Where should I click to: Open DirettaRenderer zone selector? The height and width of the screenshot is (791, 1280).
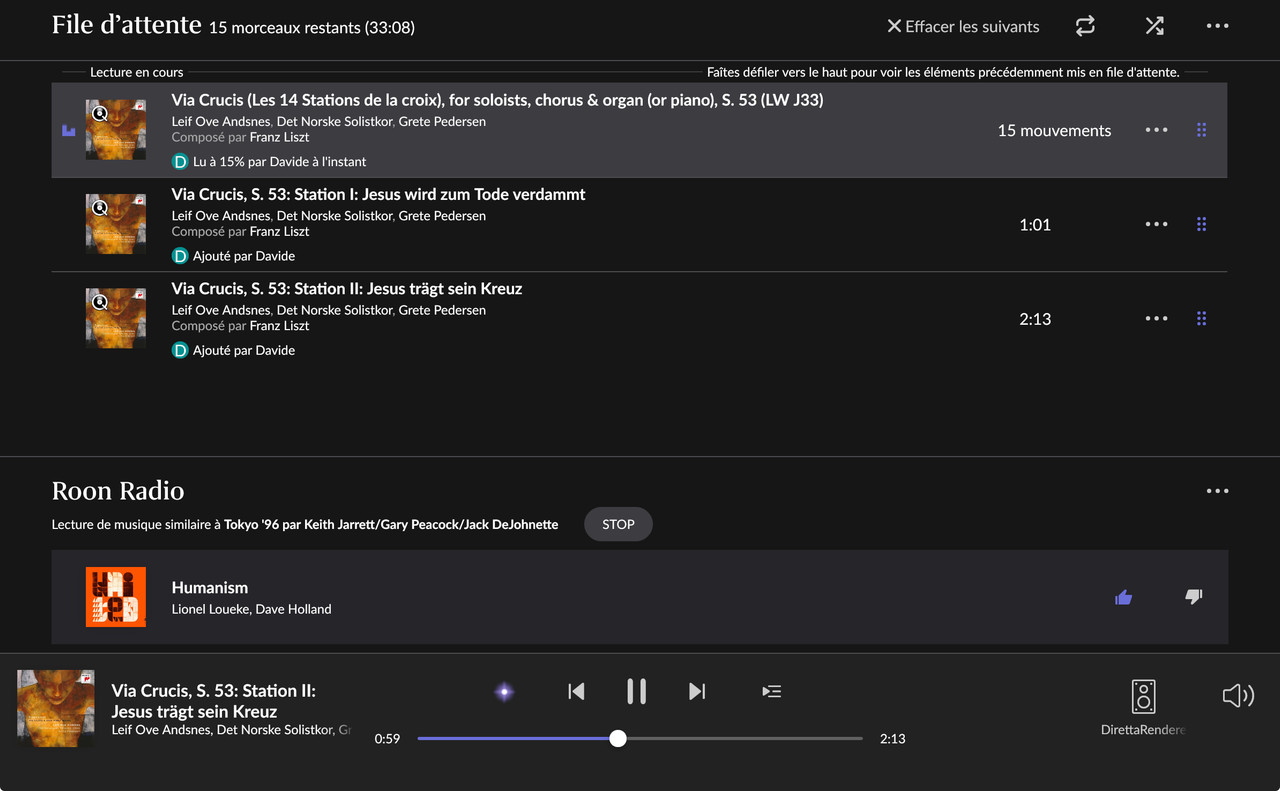click(1143, 707)
